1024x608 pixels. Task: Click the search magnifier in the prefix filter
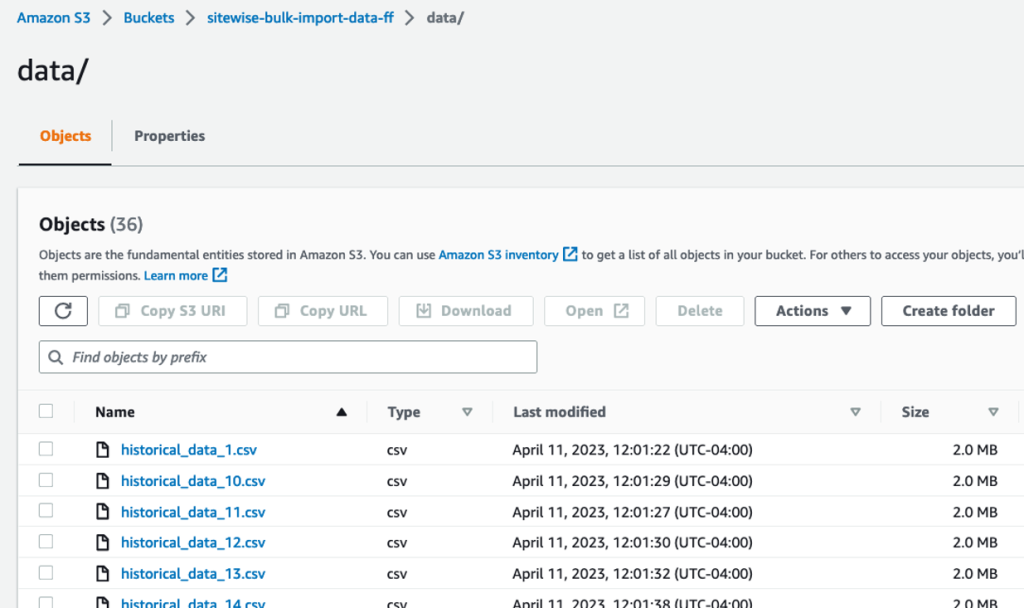(54, 357)
